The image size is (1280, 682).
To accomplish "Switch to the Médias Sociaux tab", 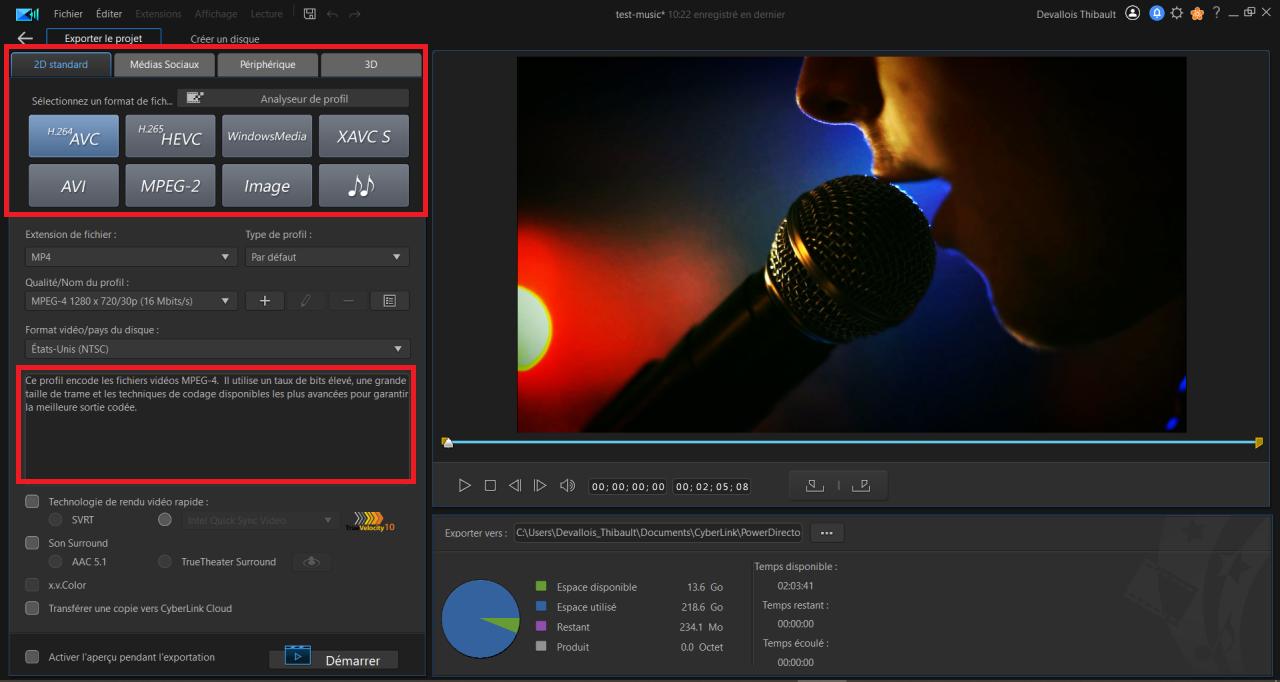I will click(x=164, y=64).
